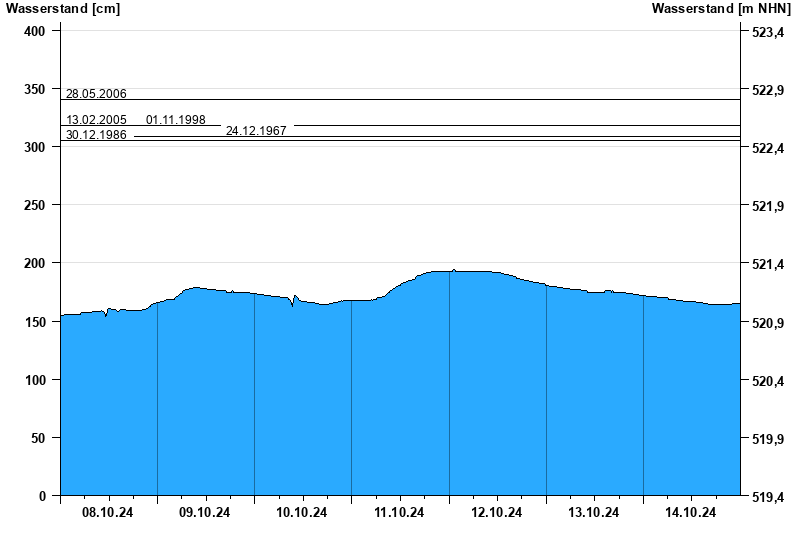Select the 200 cm left axis tick
The image size is (800, 550).
click(x=35, y=264)
